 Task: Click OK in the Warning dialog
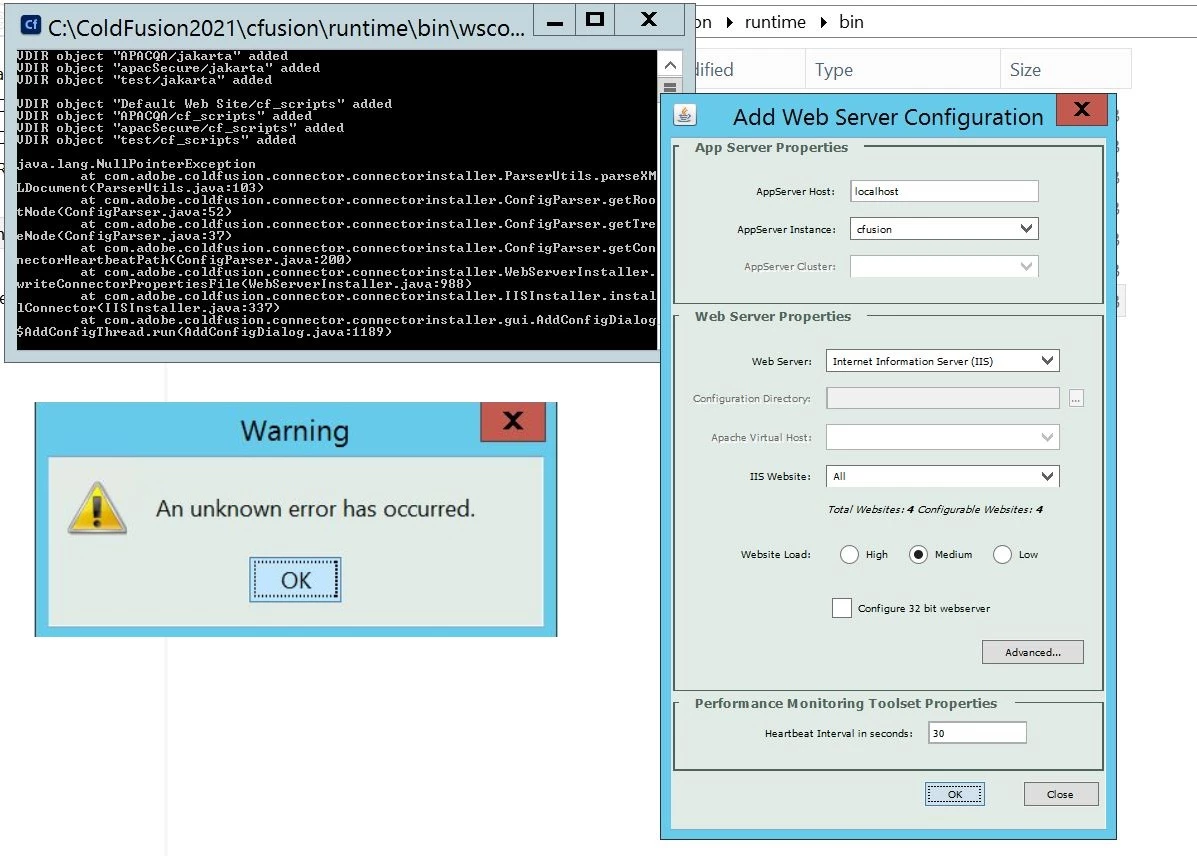[x=295, y=580]
